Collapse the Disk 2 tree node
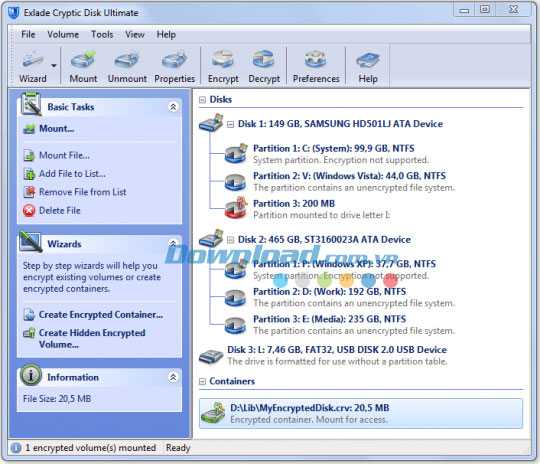Viewport: 540px width, 464px height. (230, 240)
